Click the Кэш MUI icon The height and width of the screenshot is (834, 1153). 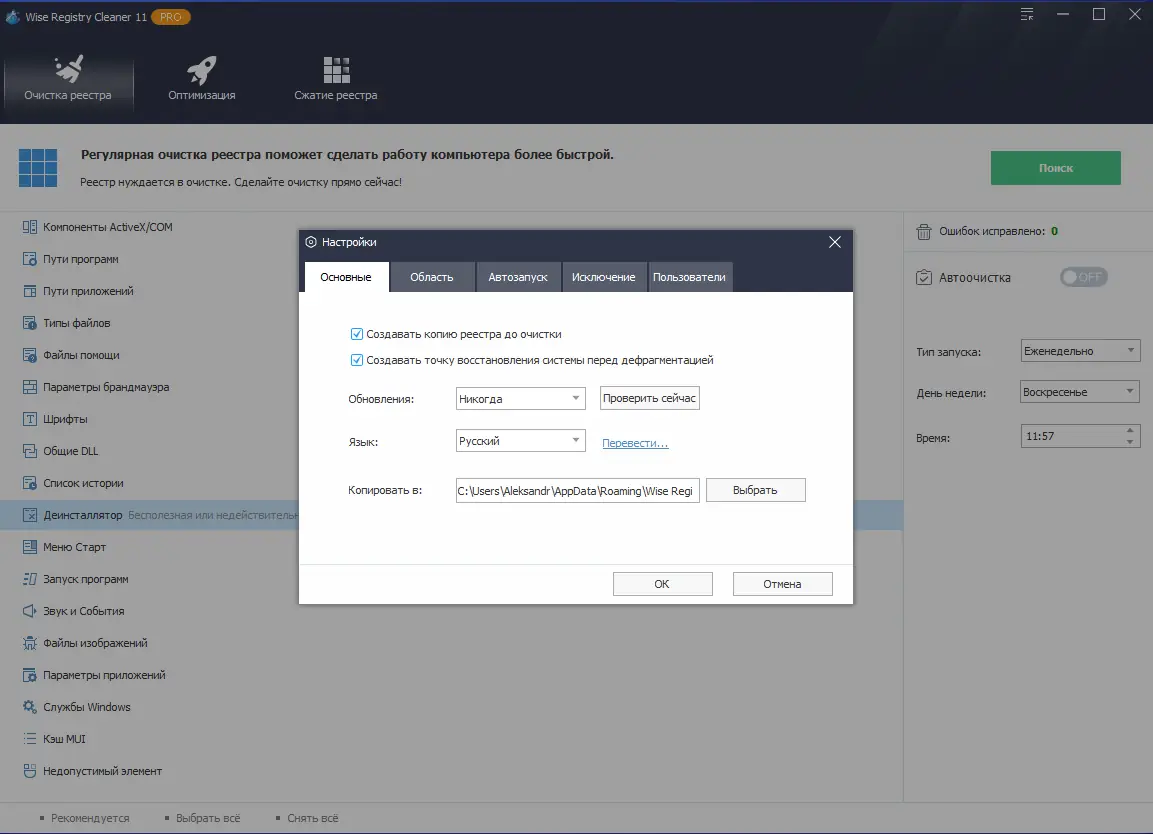click(x=29, y=739)
